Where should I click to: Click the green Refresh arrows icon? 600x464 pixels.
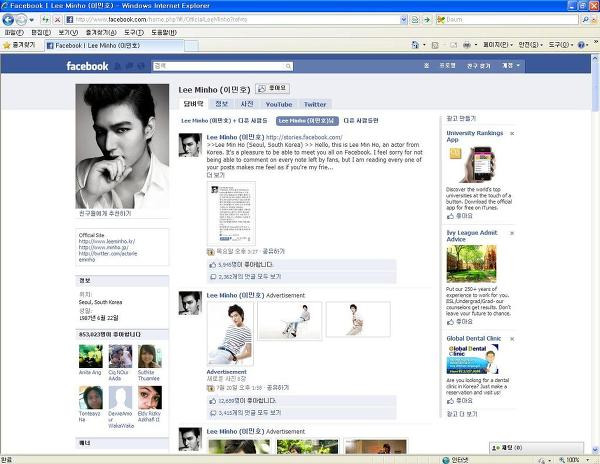tap(46, 20)
